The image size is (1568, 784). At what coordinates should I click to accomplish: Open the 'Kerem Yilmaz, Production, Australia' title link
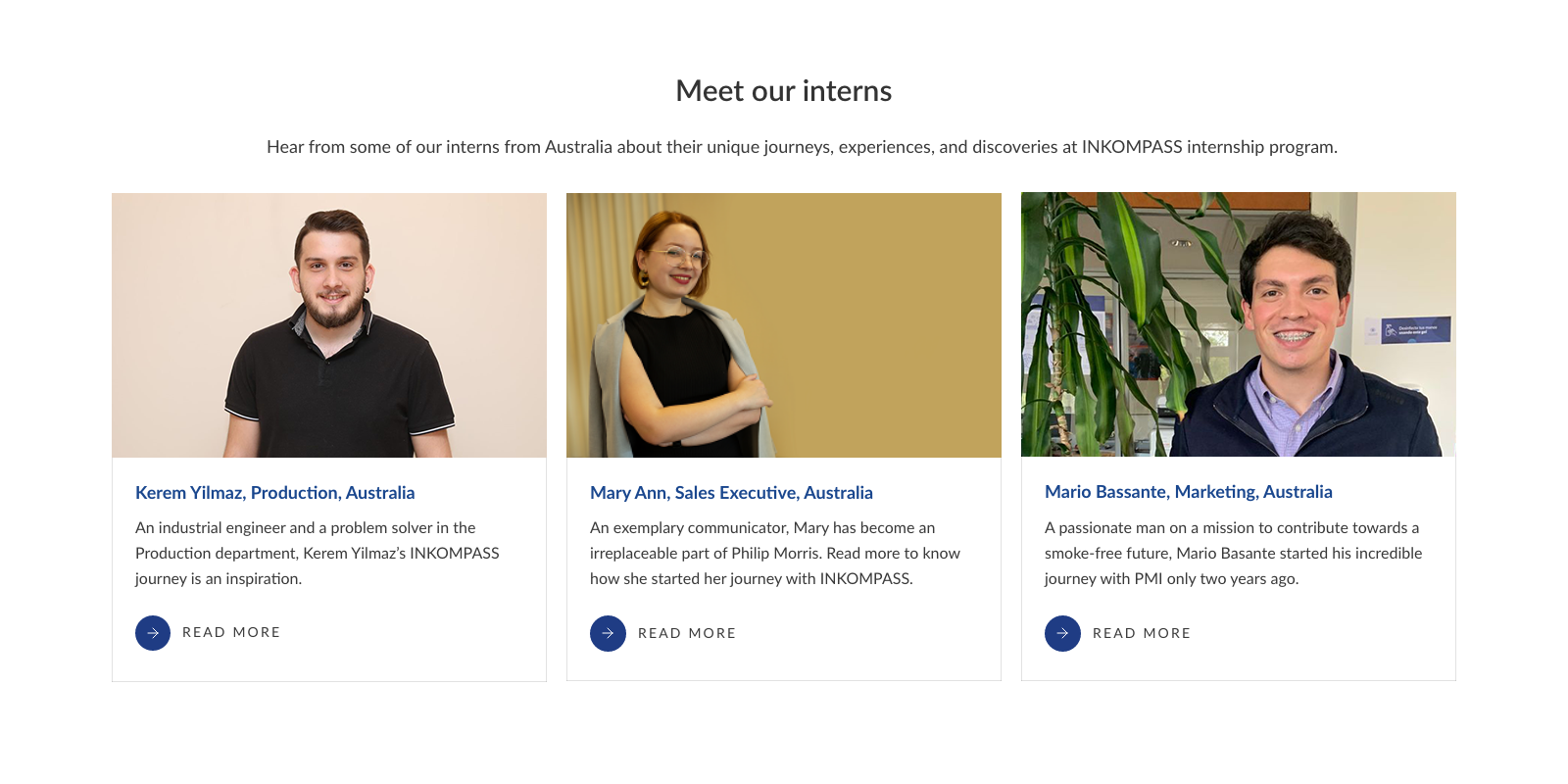coord(274,493)
